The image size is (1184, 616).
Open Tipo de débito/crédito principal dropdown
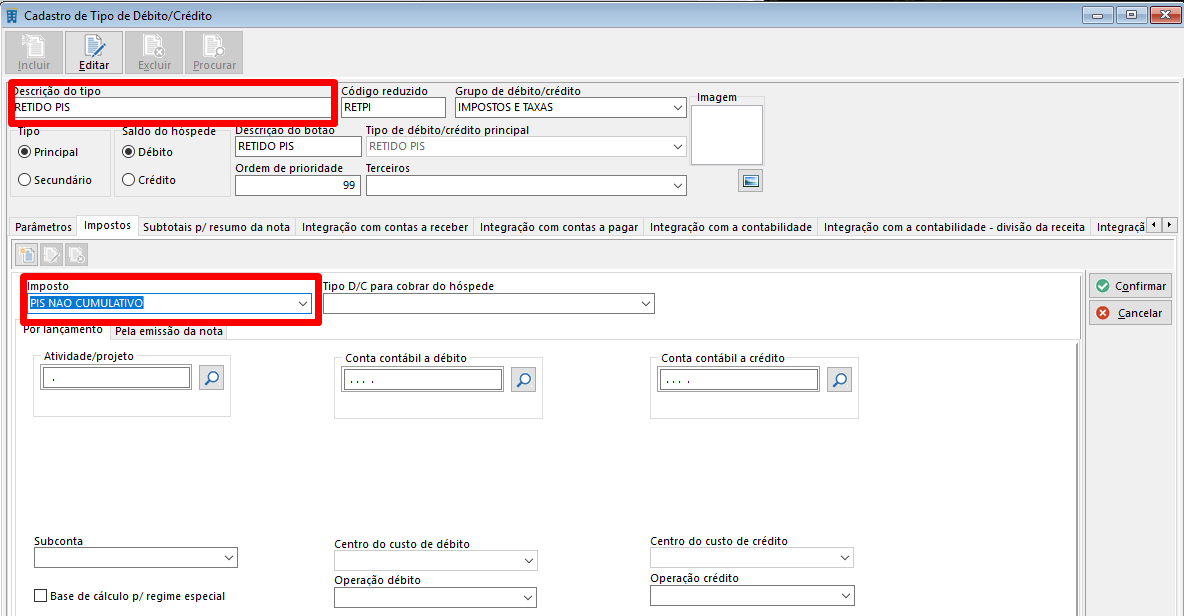(x=677, y=146)
